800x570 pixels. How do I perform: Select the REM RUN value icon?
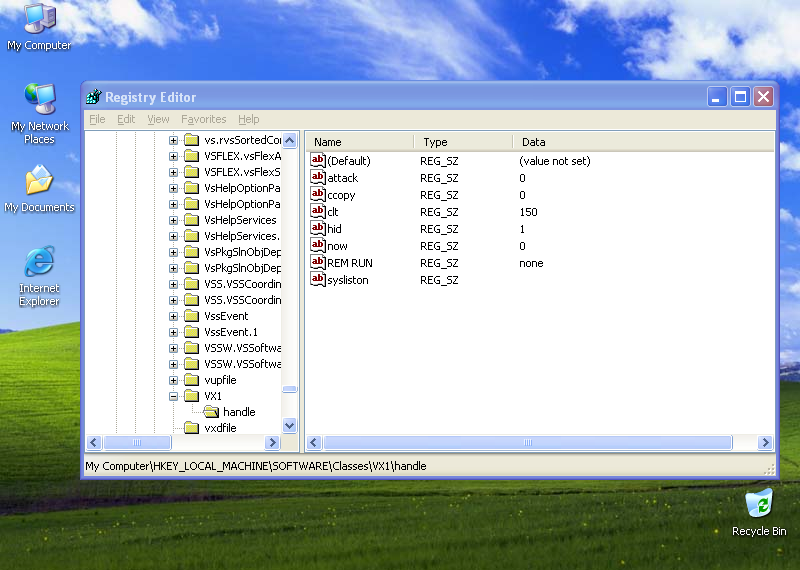318,263
